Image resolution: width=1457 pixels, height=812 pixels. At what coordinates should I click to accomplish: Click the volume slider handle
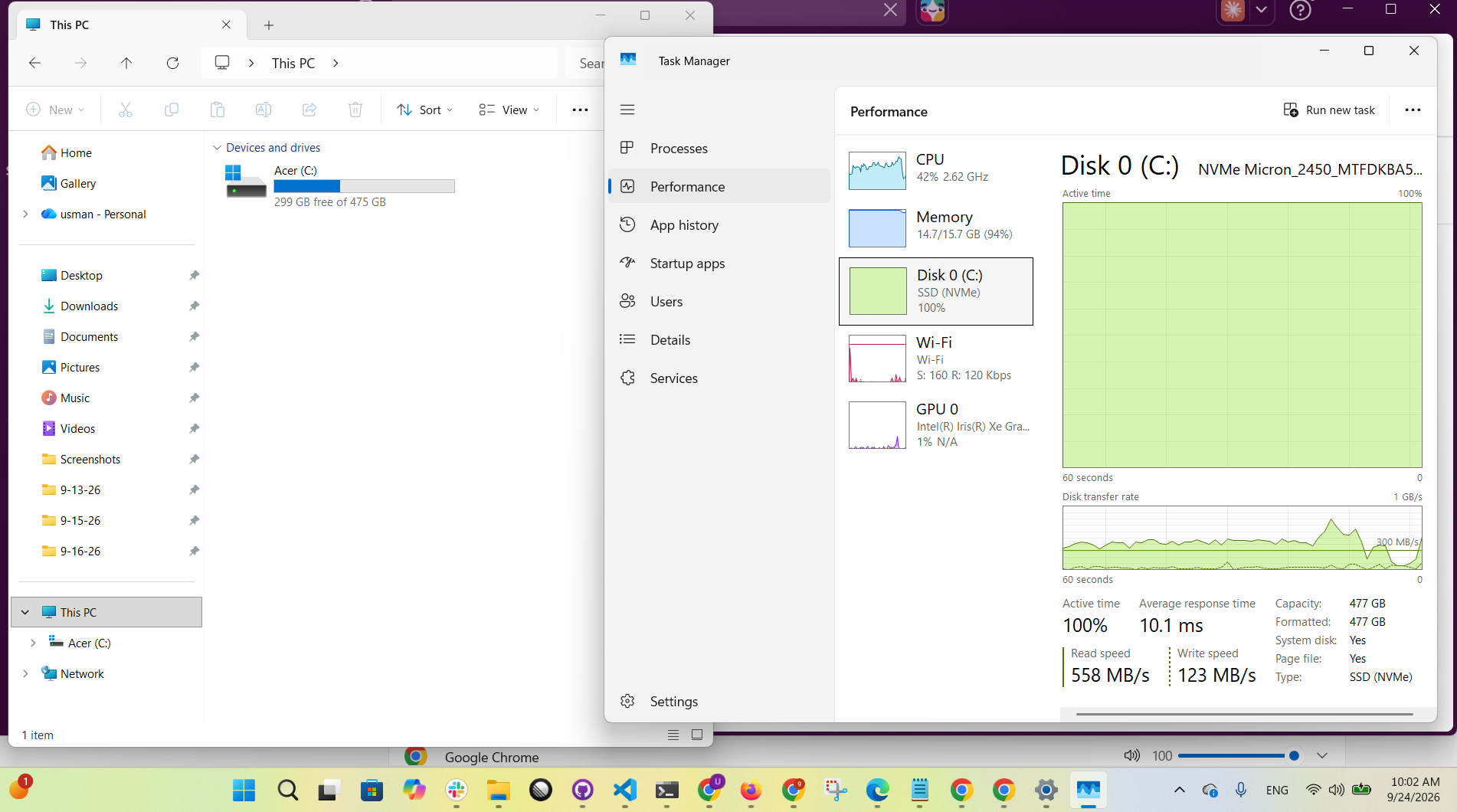tap(1294, 756)
